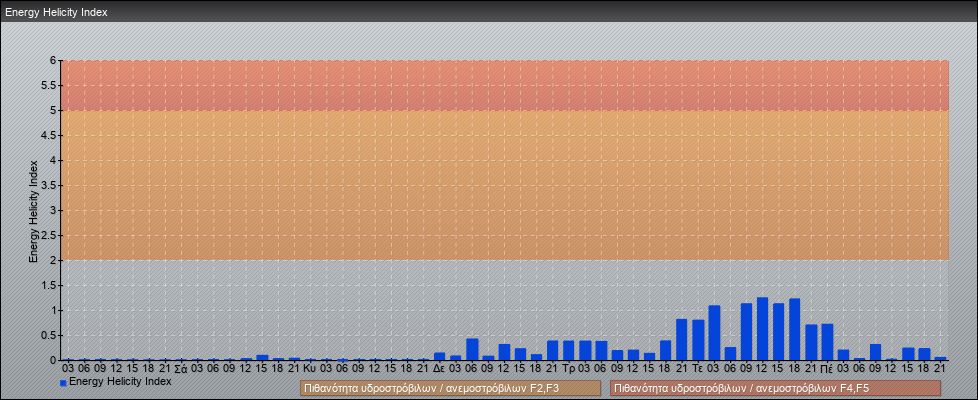This screenshot has height=400, width=978.
Task: Click the 03 bar right after Τε marker
Action: click(x=714, y=333)
